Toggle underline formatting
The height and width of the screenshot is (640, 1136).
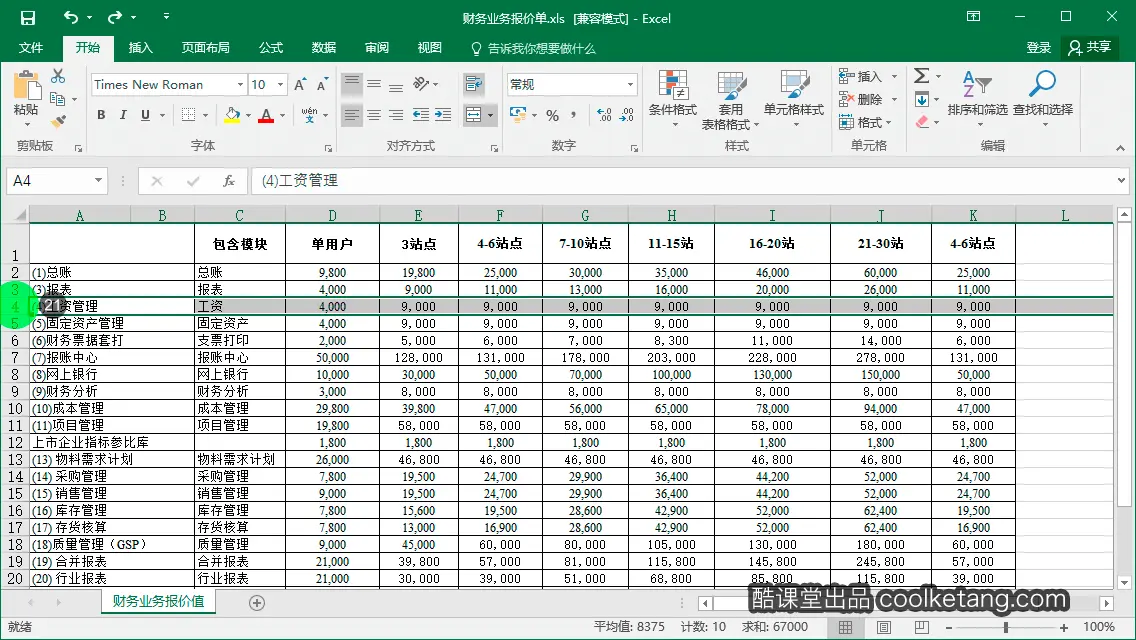[x=145, y=115]
